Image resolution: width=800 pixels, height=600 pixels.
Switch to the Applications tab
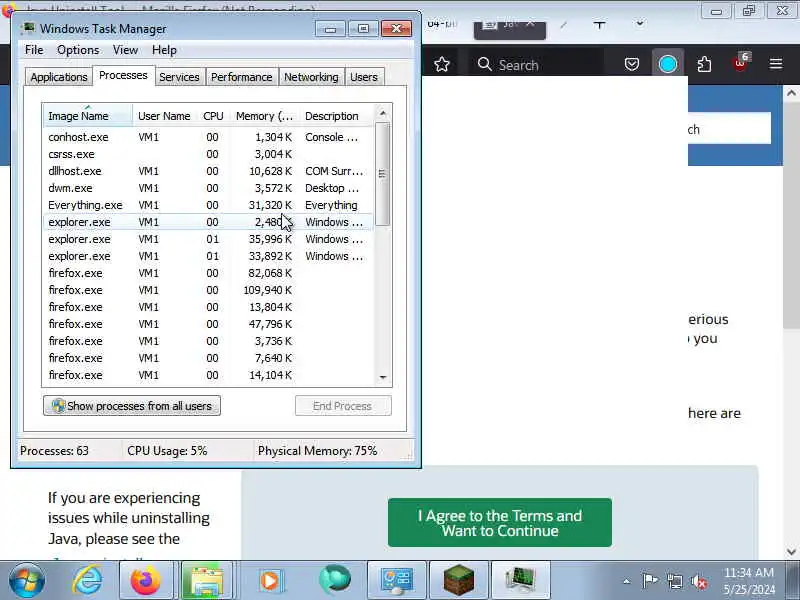pyautogui.click(x=59, y=77)
